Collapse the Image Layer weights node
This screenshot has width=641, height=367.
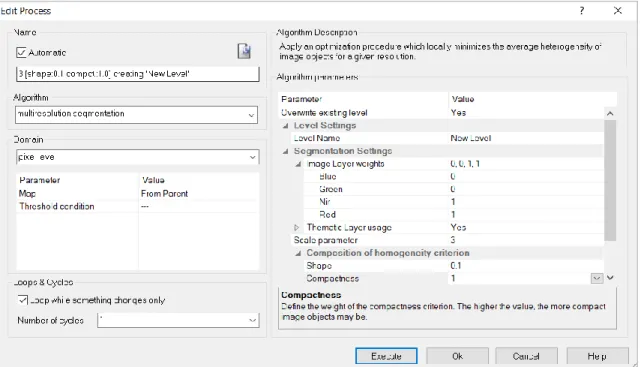298,164
